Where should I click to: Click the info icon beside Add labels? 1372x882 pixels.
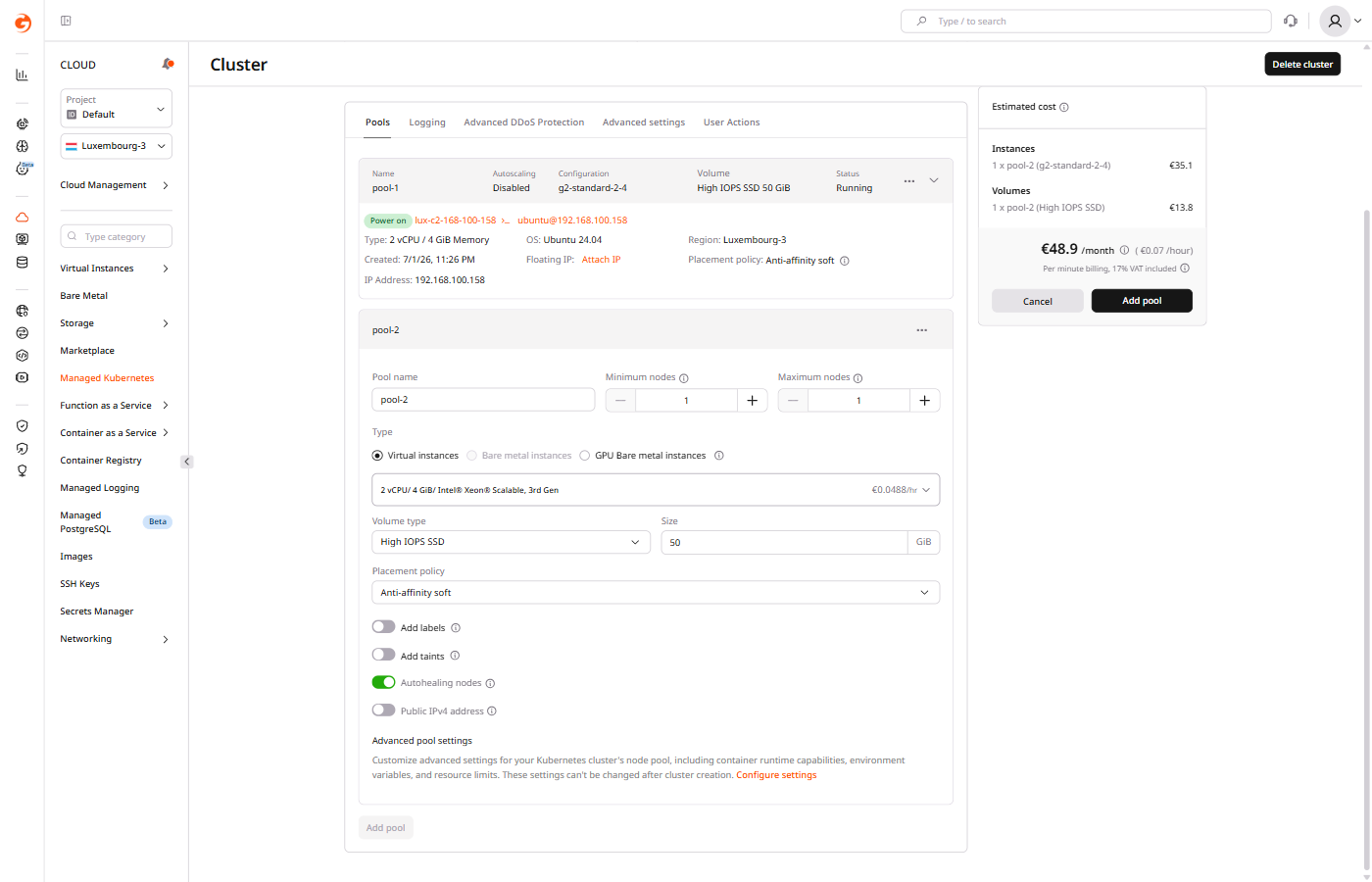pyautogui.click(x=456, y=628)
